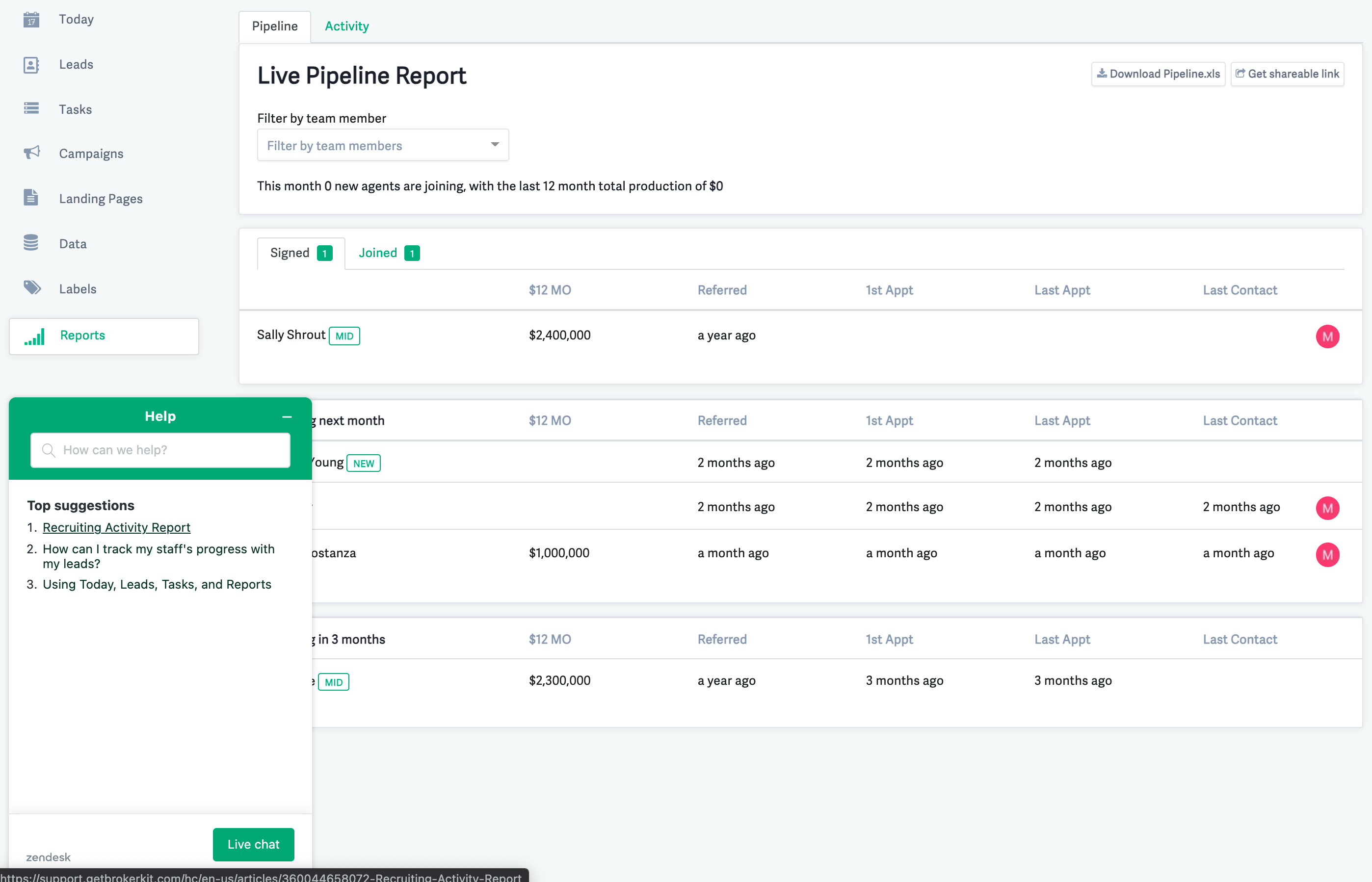
Task: Click Referred header in Signed table
Action: 722,290
